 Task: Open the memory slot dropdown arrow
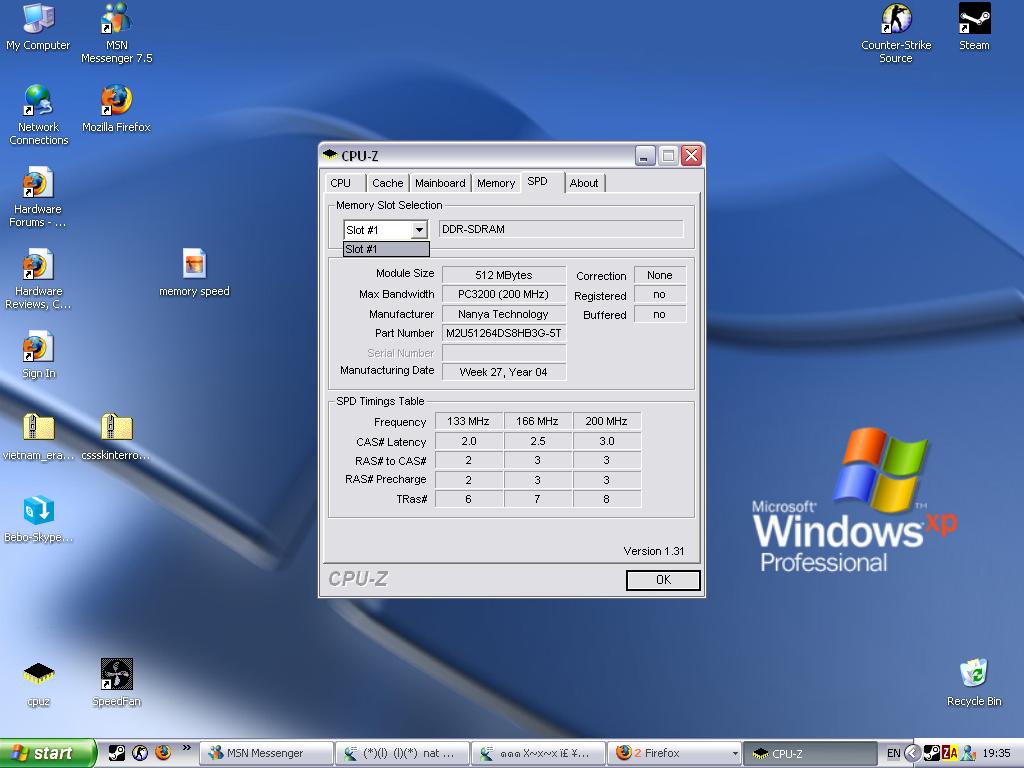pyautogui.click(x=419, y=229)
